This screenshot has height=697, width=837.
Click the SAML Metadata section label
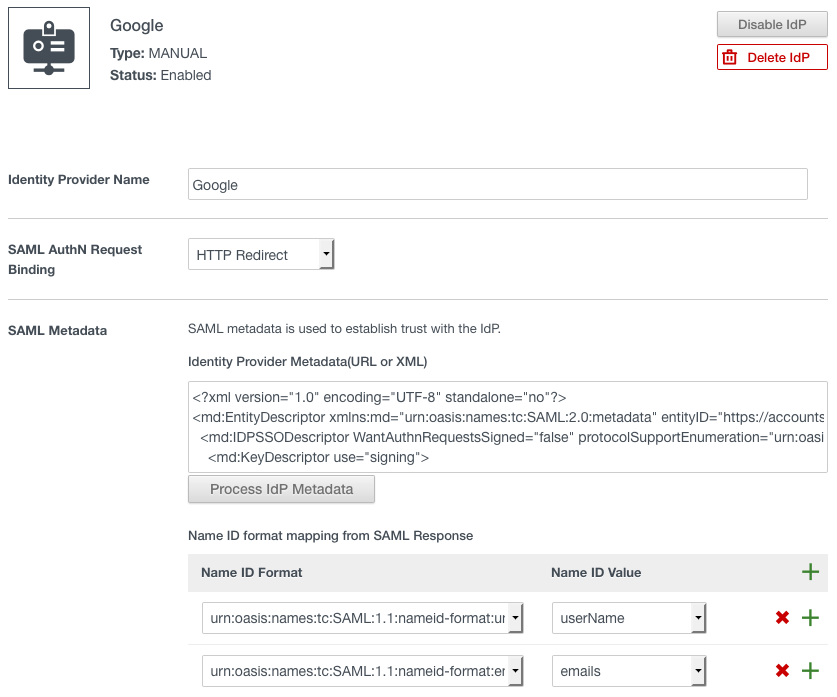coord(57,330)
